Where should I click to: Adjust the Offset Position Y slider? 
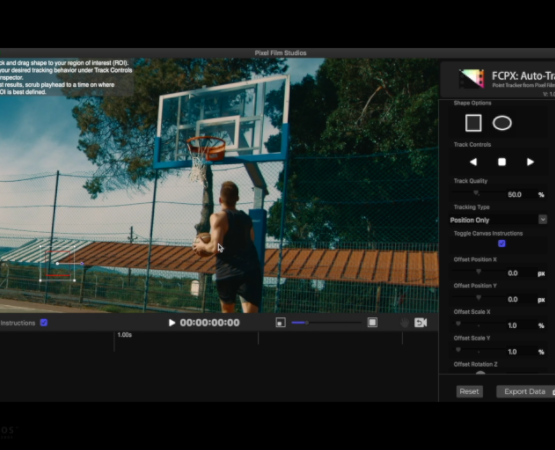pyautogui.click(x=478, y=298)
